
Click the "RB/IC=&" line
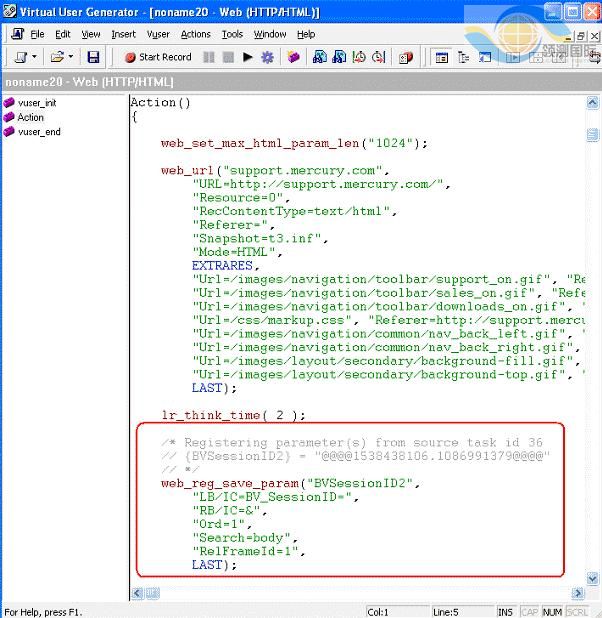(x=229, y=511)
